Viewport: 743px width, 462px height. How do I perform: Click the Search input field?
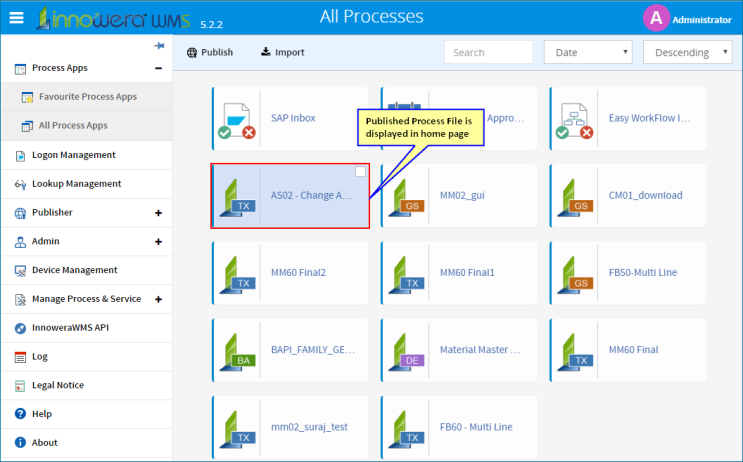[x=489, y=52]
